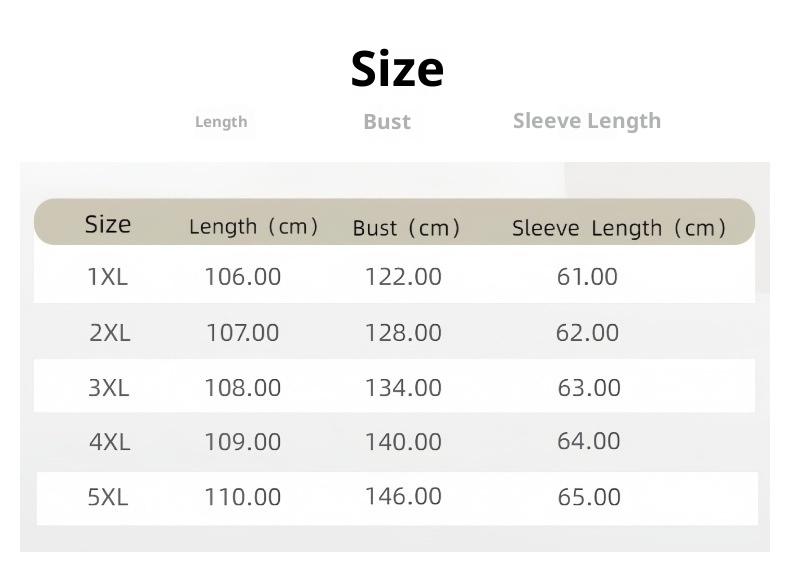The width and height of the screenshot is (790, 572).
Task: Select the 128.00 bust value
Action: [x=403, y=333]
